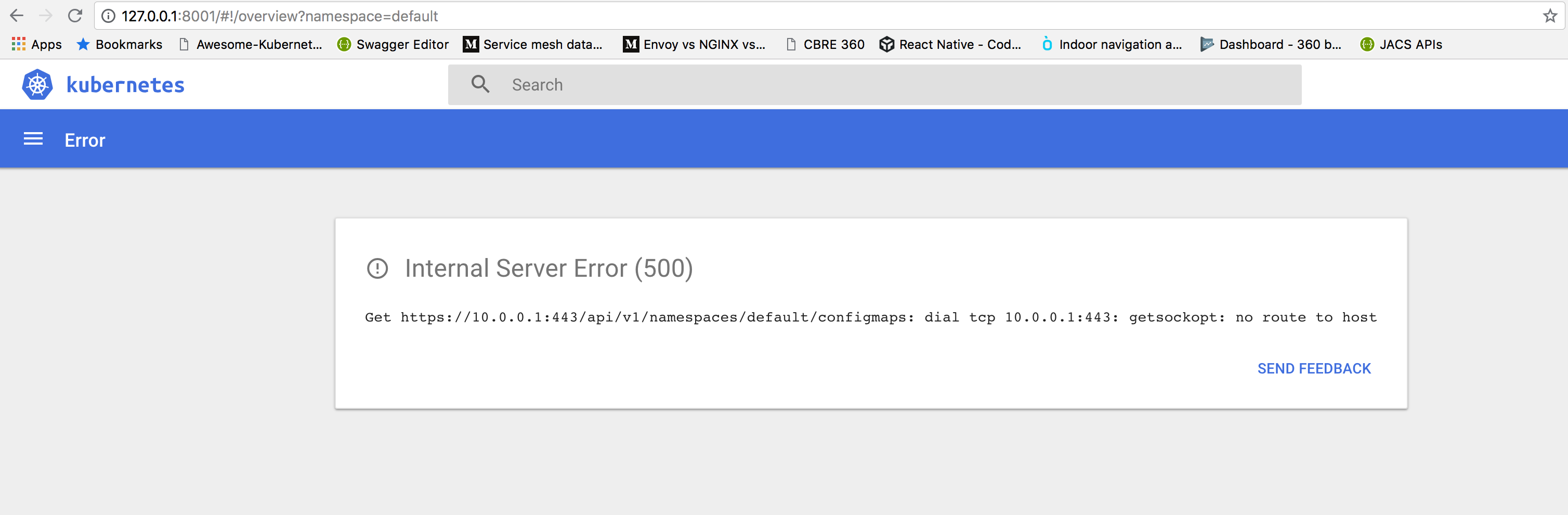
Task: Open the Awesome-Kubernet... bookmark
Action: coord(250,44)
